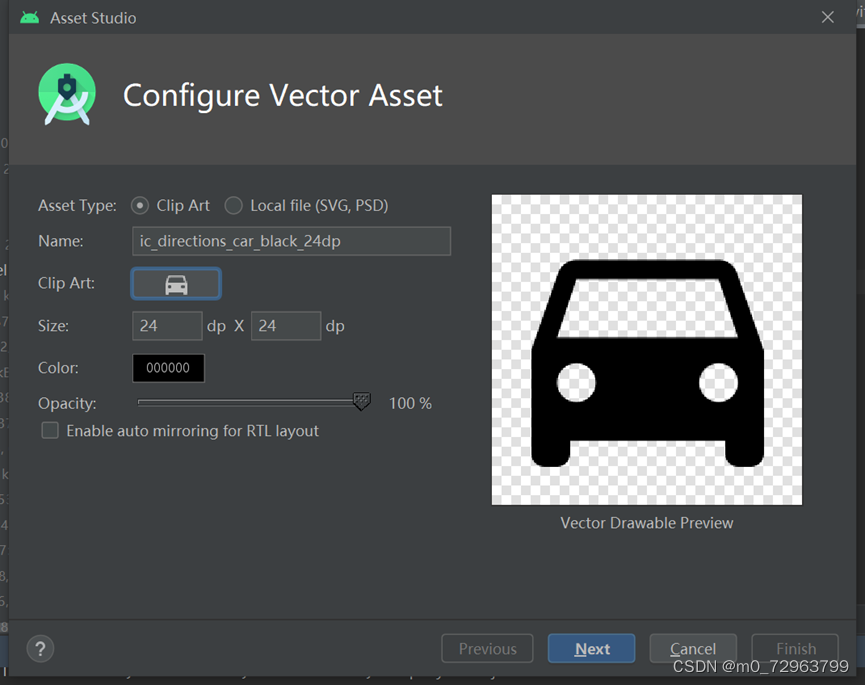Click the 100 % opacity value label
The width and height of the screenshot is (865, 685).
410,403
